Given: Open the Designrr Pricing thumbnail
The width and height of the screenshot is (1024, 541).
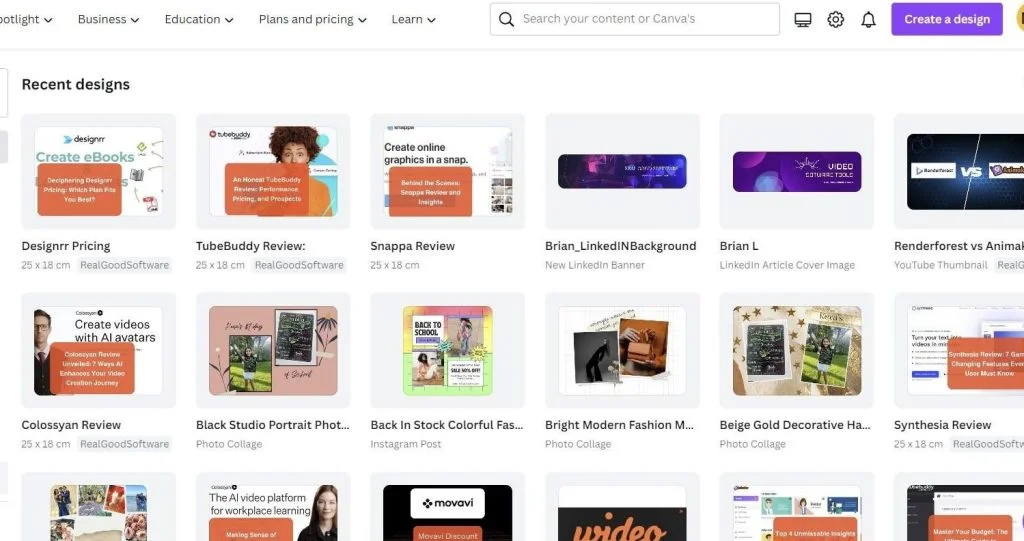Looking at the screenshot, I should coord(99,171).
